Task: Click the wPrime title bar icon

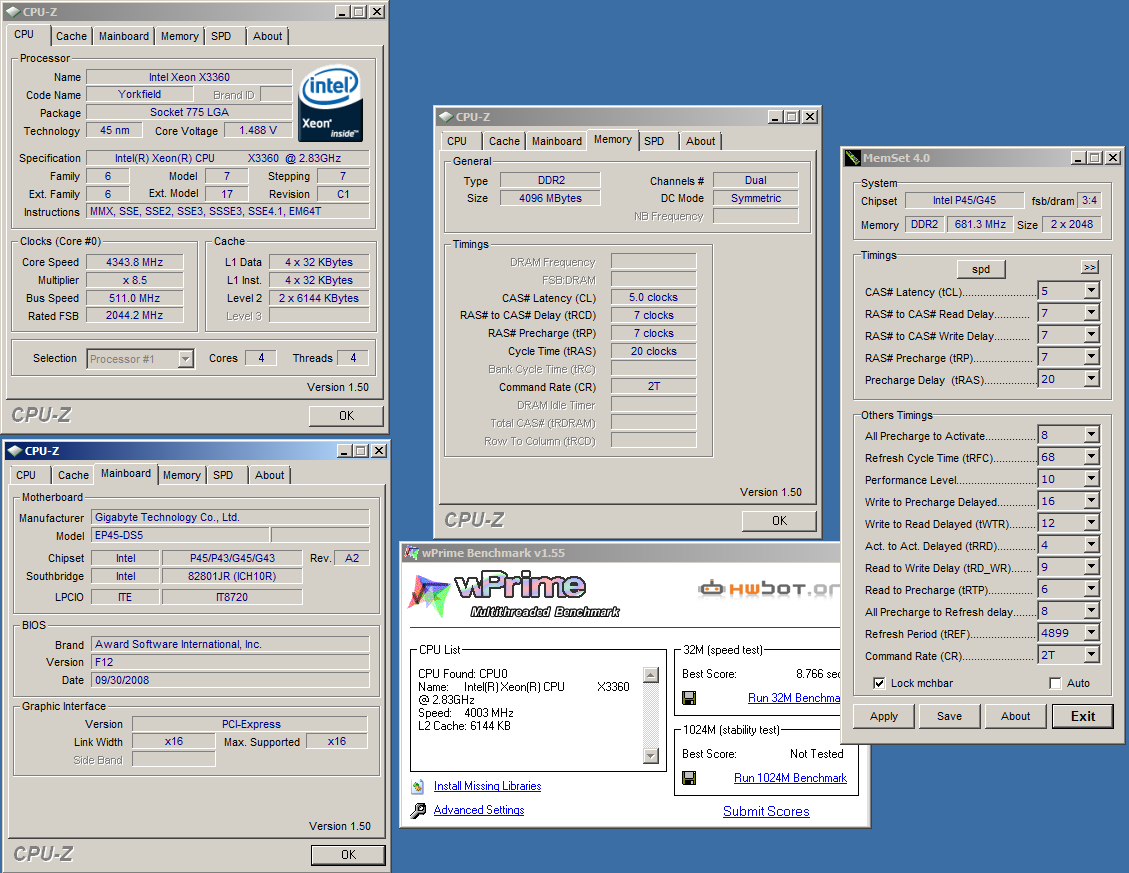Action: [411, 552]
